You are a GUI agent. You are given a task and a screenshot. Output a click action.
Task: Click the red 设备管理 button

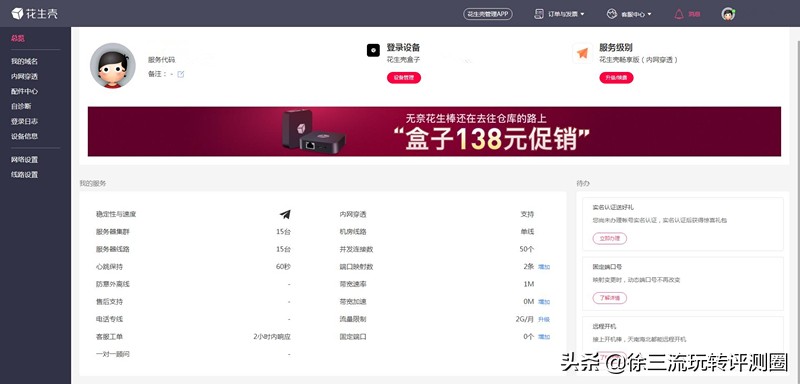[404, 78]
